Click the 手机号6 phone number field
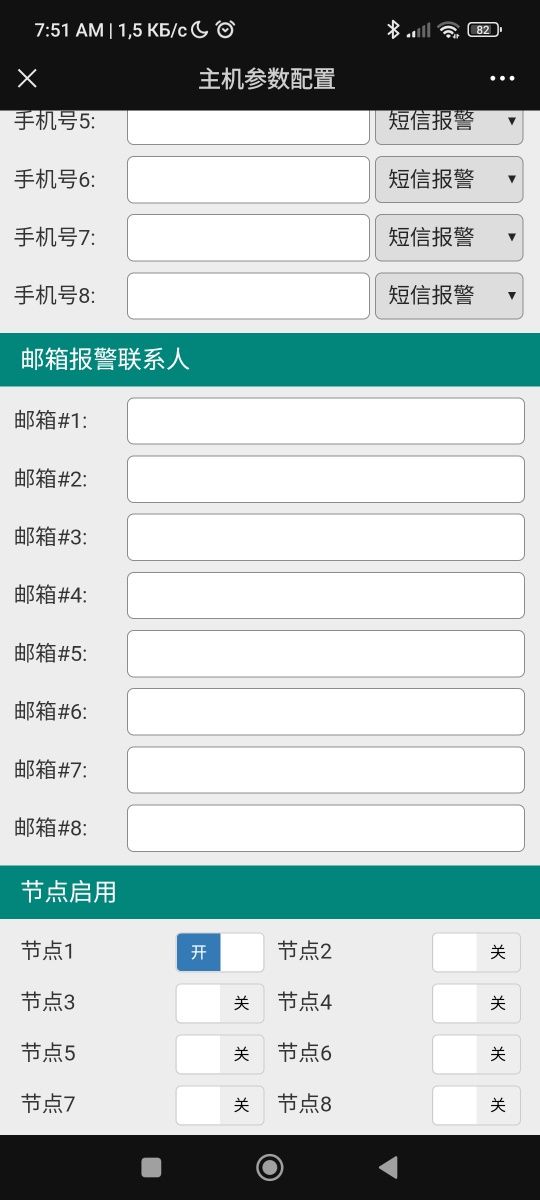Image resolution: width=540 pixels, height=1200 pixels. point(248,180)
